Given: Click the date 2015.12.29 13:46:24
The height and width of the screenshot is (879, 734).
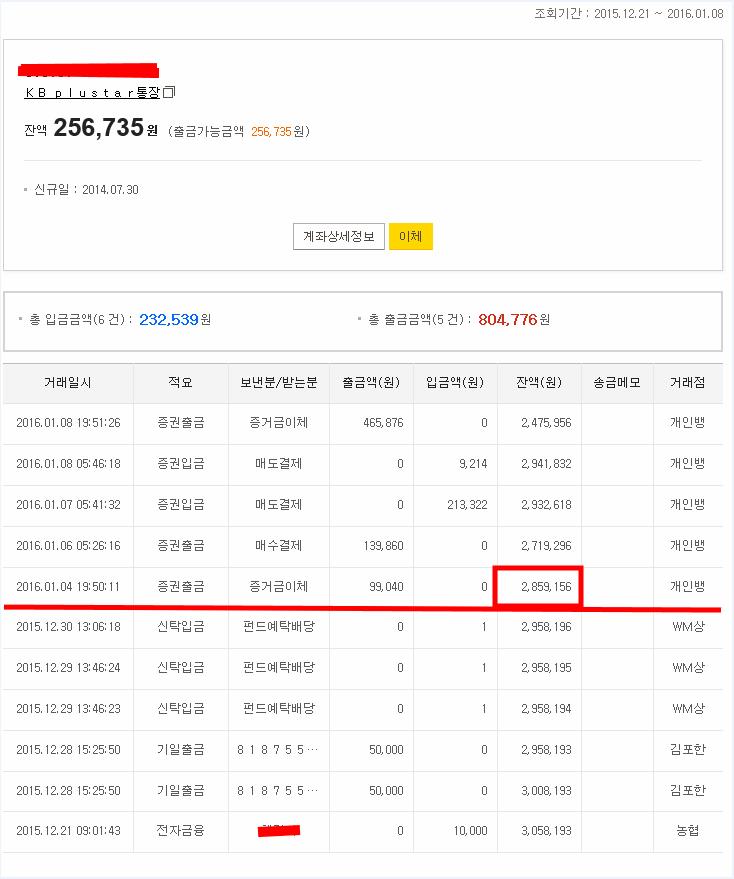Looking at the screenshot, I should 68,668.
